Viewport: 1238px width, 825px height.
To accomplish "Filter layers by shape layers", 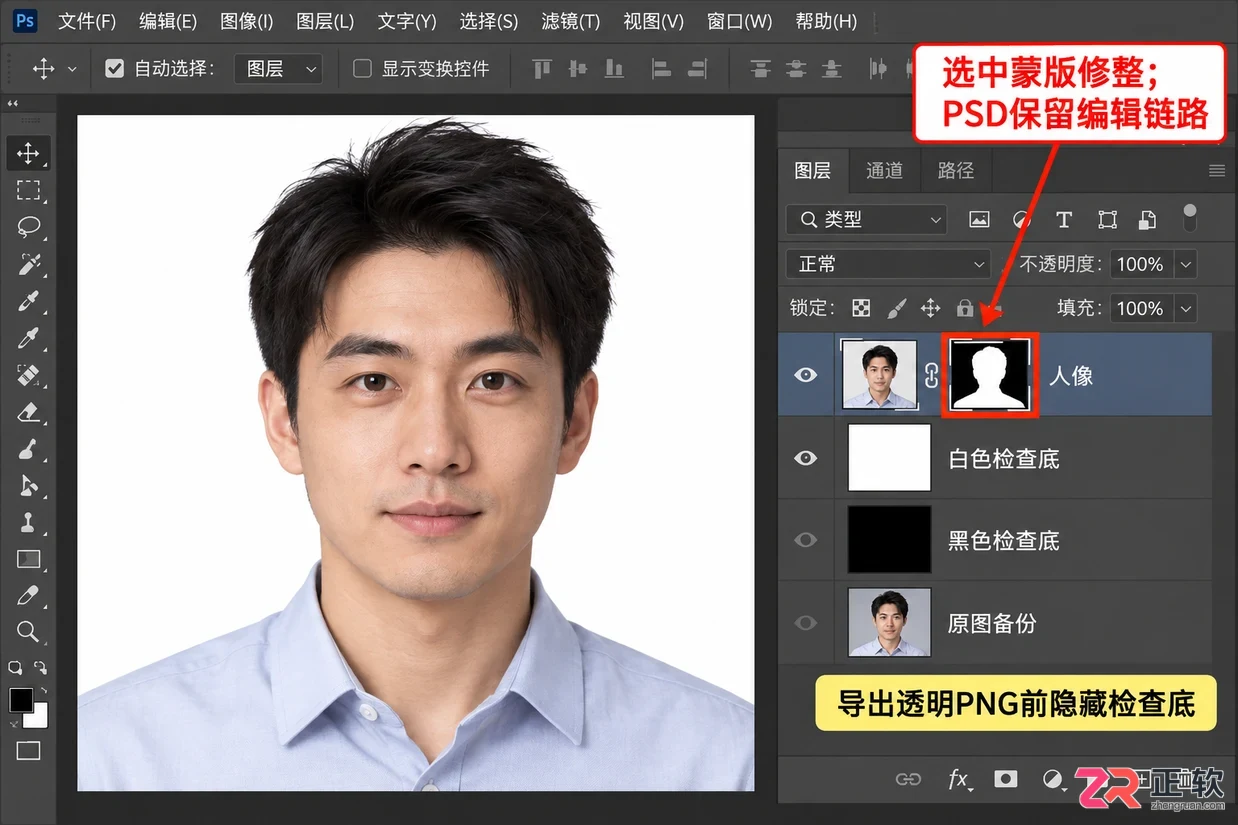I will click(1107, 219).
